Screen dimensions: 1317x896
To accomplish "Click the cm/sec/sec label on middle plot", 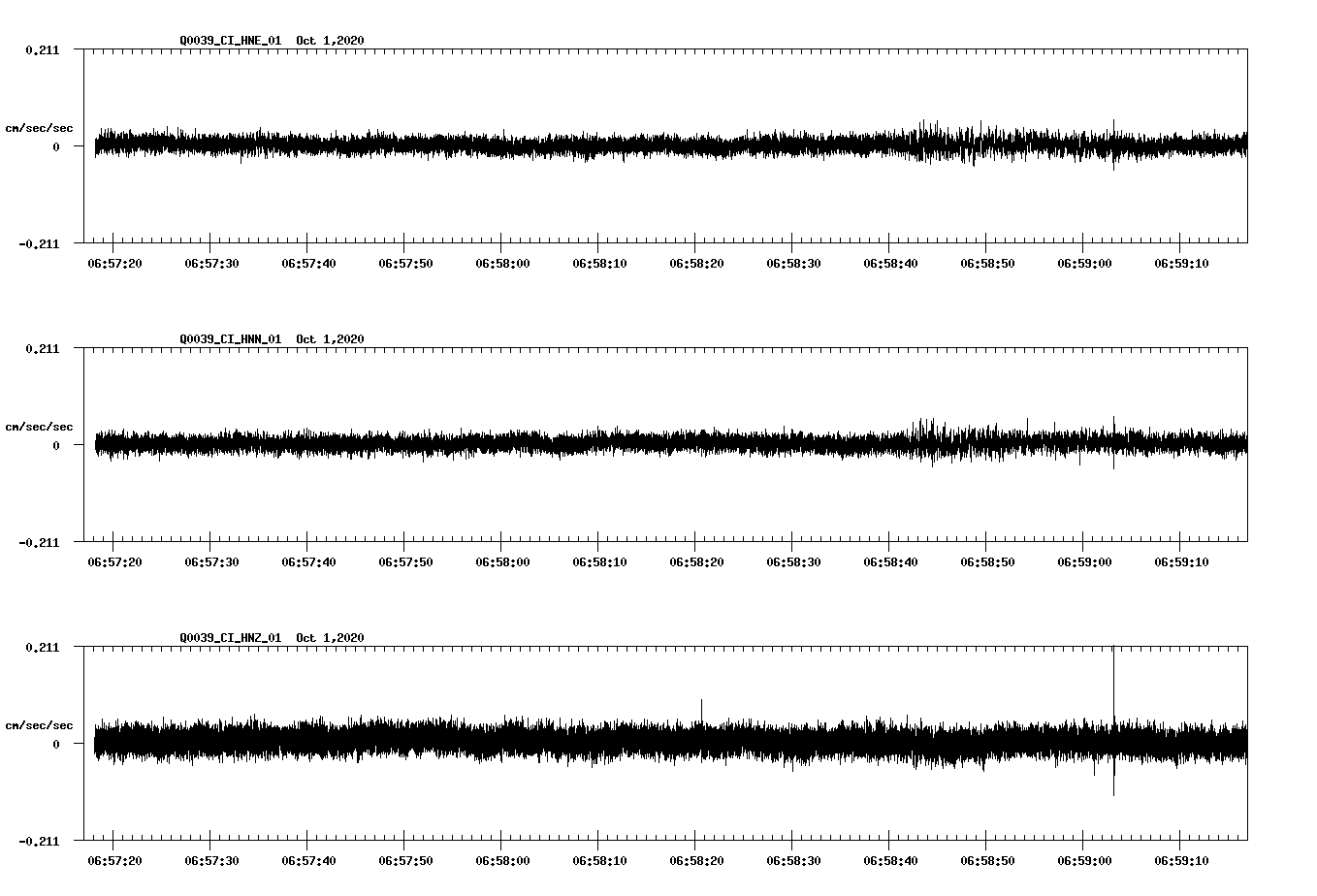I will click(40, 426).
